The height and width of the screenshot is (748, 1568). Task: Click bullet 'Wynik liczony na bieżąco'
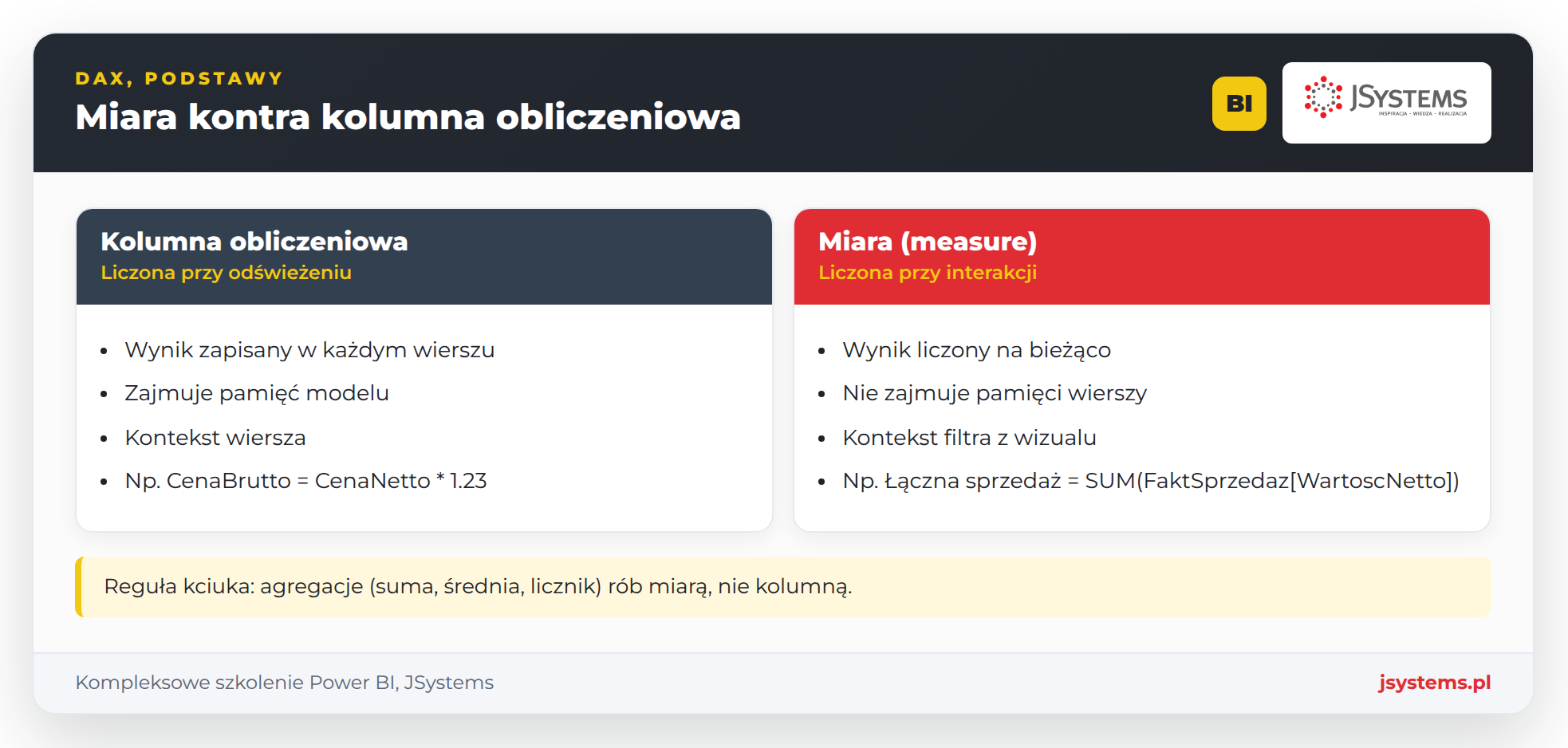976,350
